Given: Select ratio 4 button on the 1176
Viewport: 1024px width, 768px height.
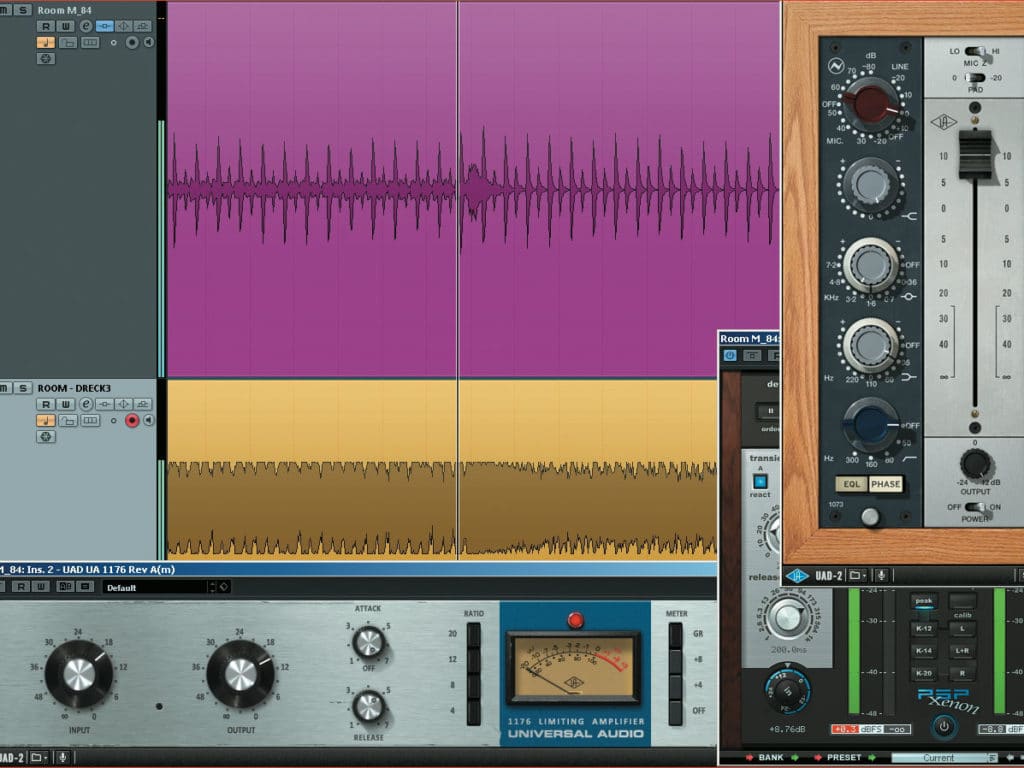Looking at the screenshot, I should point(473,711).
